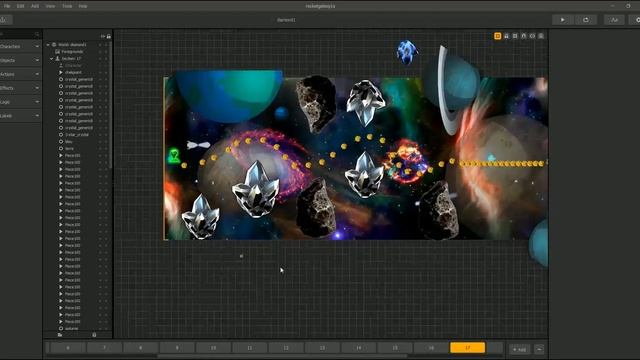Click the restart/reload preview button
The width and height of the screenshot is (640, 360).
click(x=586, y=20)
